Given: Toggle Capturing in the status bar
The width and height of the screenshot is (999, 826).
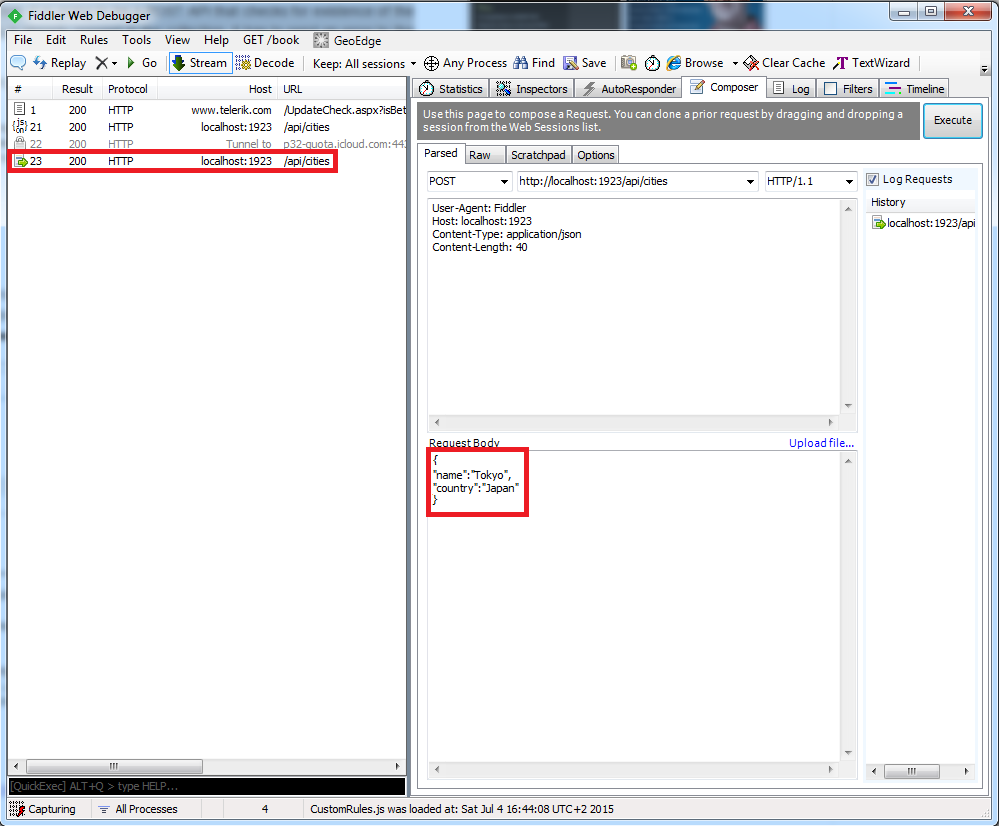Looking at the screenshot, I should pos(43,809).
